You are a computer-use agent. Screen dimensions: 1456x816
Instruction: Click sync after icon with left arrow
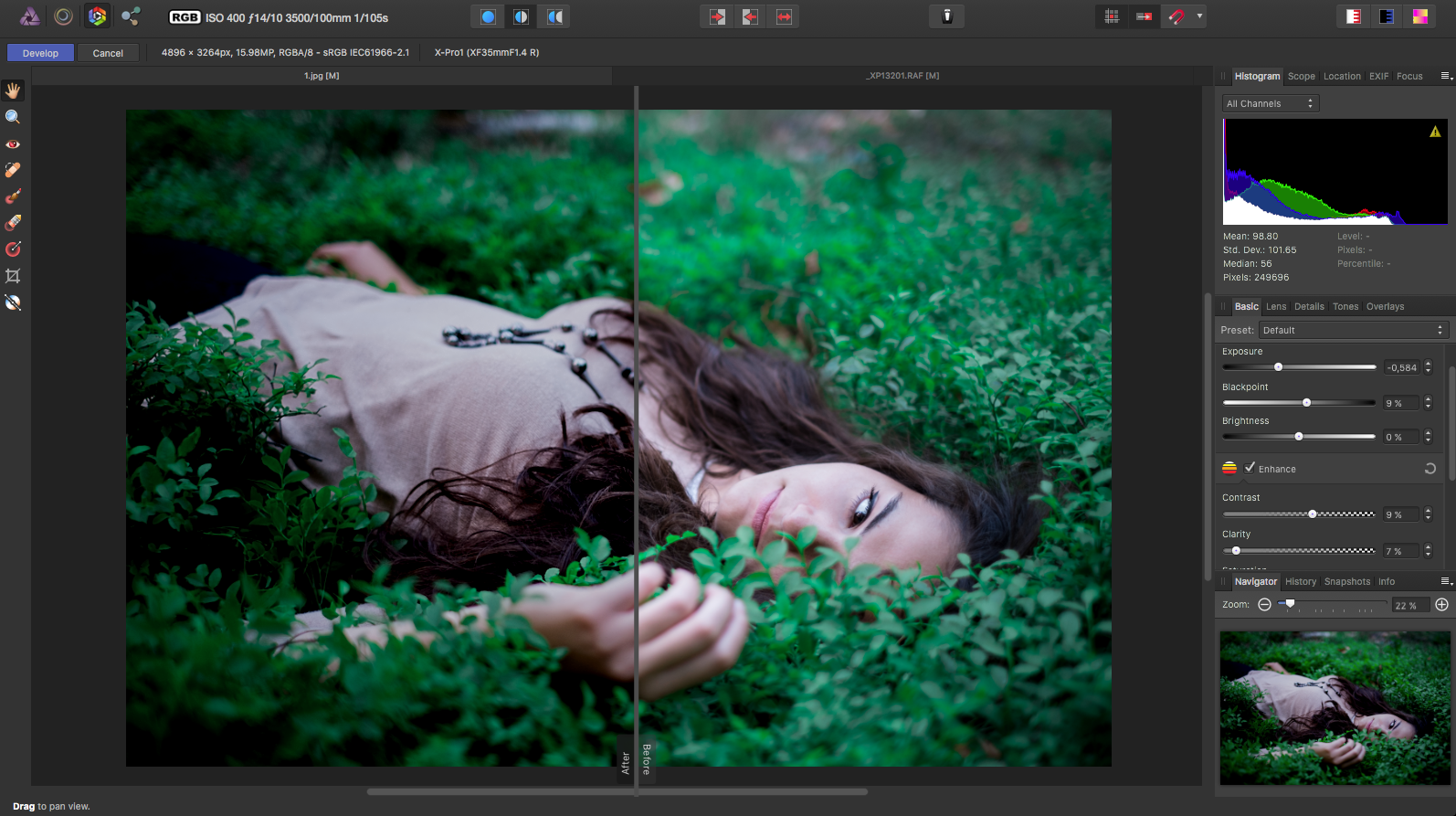click(750, 16)
